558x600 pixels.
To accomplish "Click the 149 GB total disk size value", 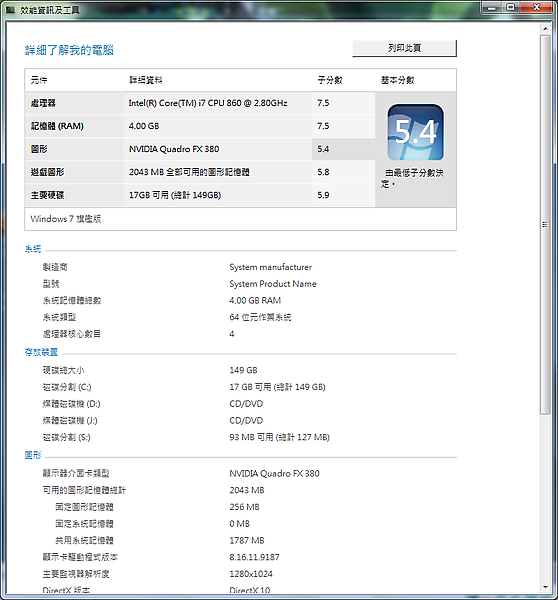I will 243,370.
